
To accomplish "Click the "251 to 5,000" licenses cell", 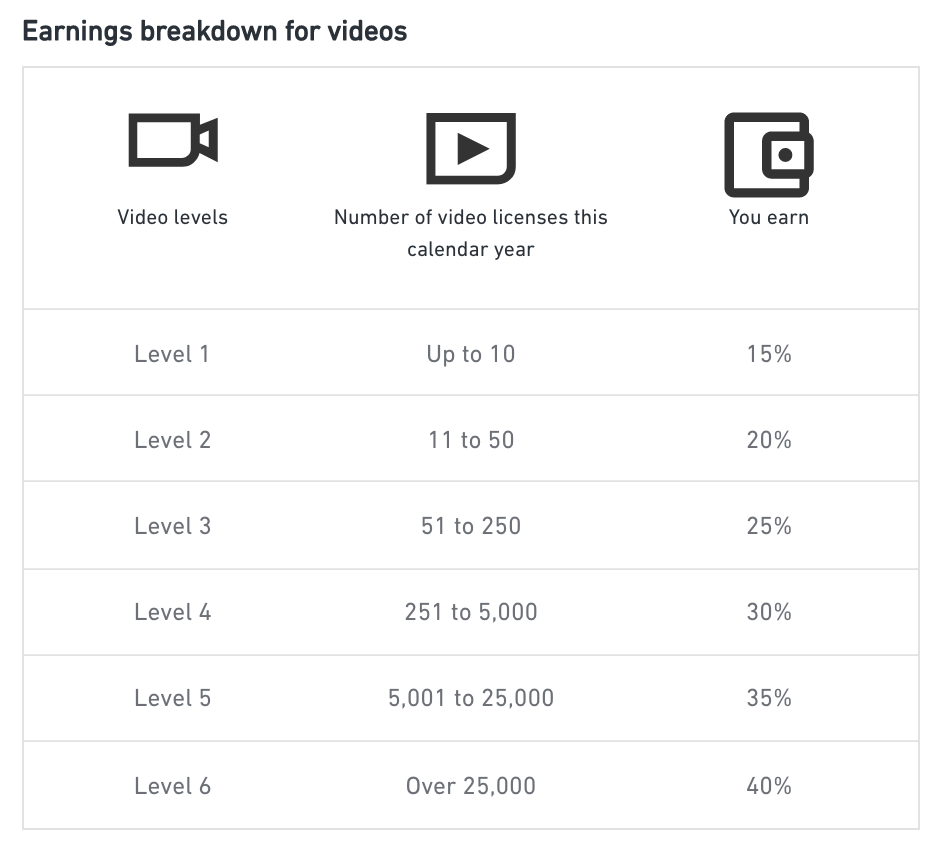I will [470, 612].
